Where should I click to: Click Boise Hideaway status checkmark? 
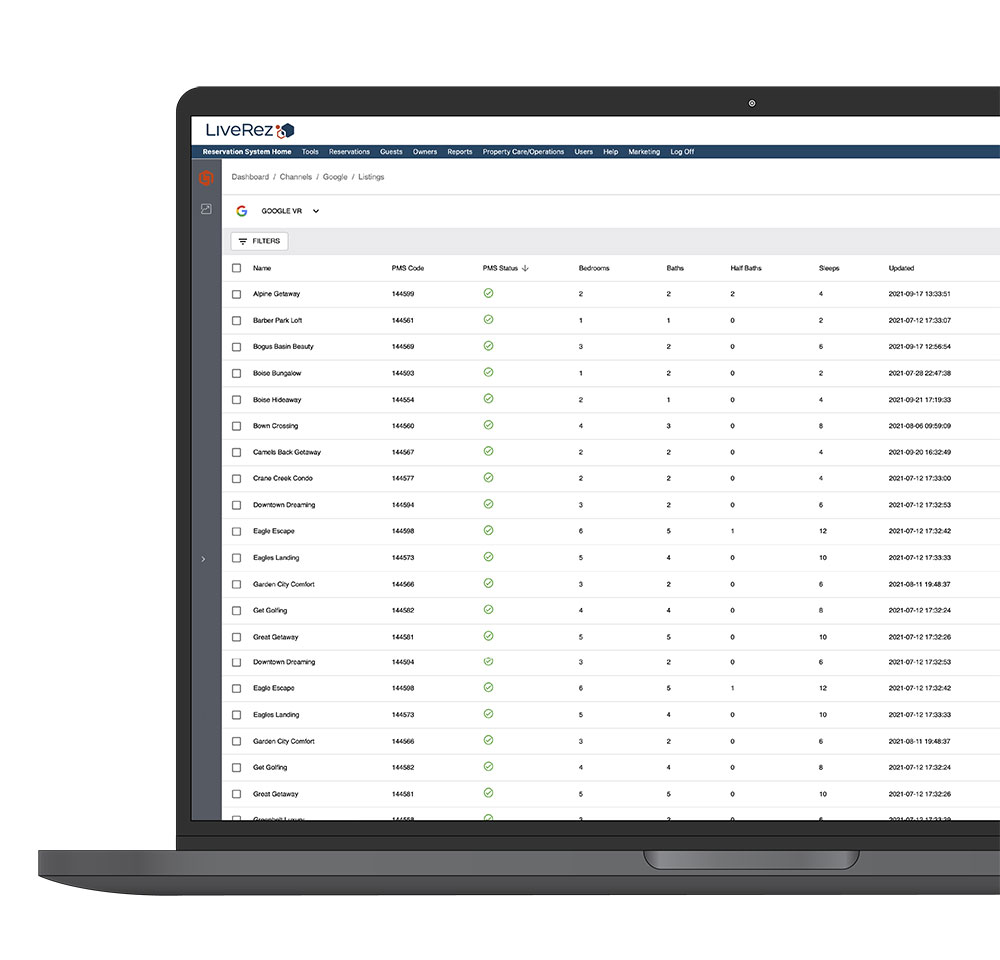click(x=489, y=399)
